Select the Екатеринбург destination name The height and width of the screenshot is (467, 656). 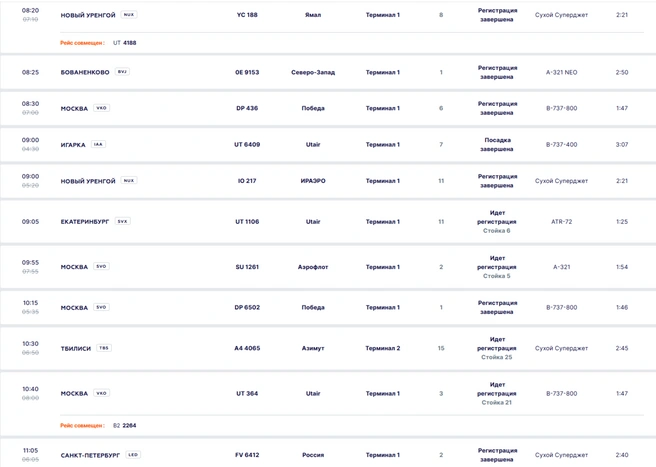click(85, 222)
